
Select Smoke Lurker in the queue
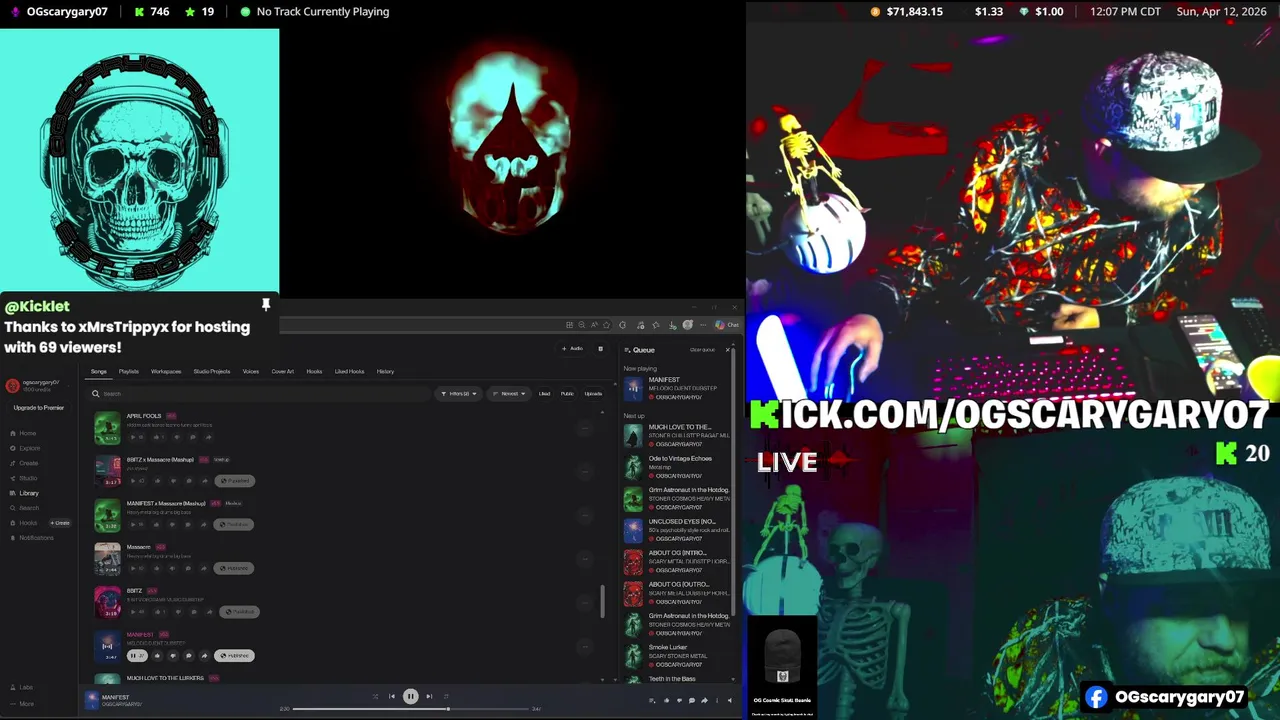coord(676,656)
